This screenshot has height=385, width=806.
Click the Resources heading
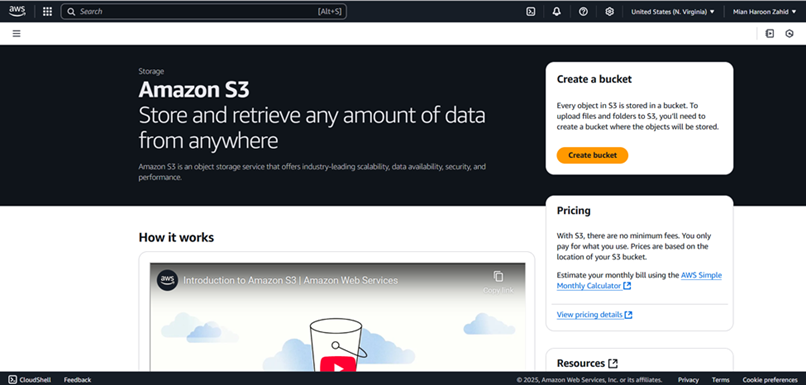point(580,363)
